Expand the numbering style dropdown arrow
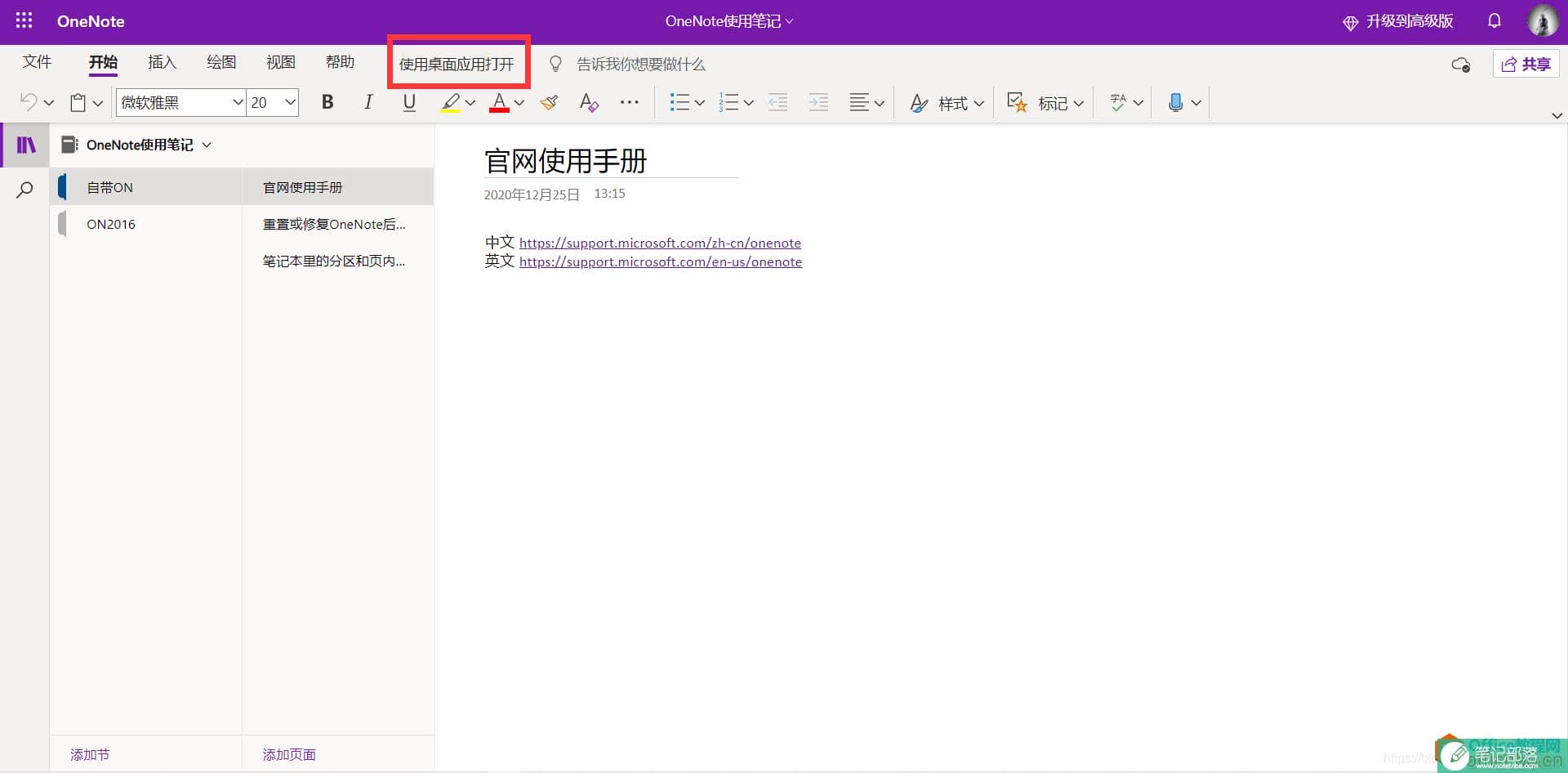Screen dimensions: 1568x773 click(748, 103)
